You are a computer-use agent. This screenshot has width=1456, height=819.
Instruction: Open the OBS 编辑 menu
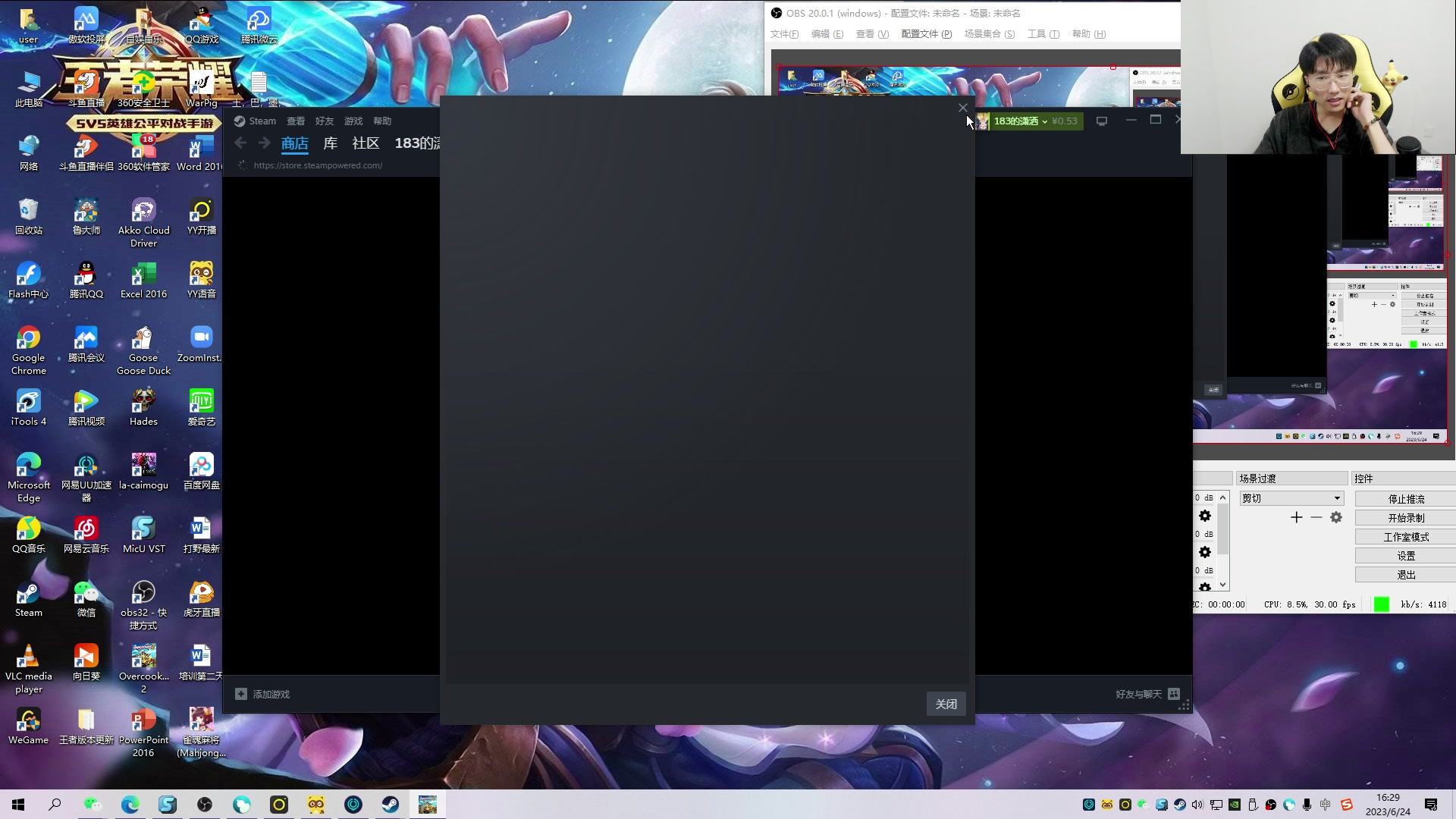pos(827,34)
